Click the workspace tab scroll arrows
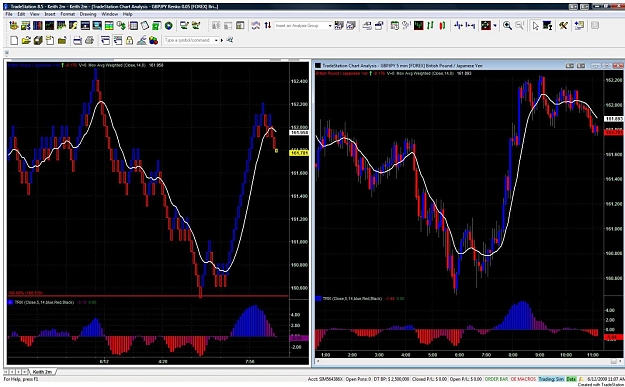This screenshot has width=625, height=387. (16, 371)
